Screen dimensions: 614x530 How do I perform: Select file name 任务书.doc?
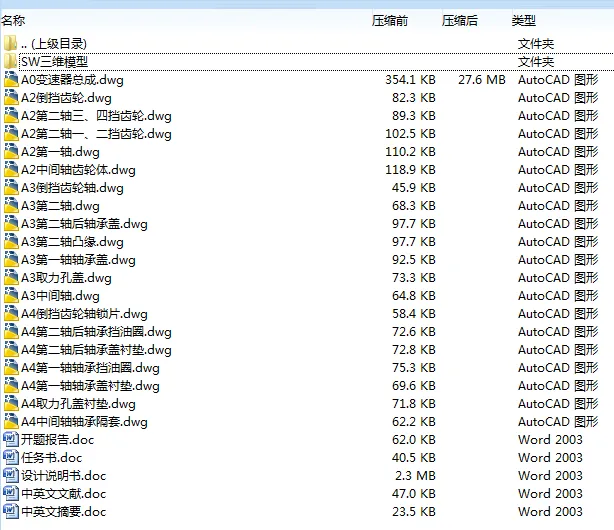[x=52, y=458]
